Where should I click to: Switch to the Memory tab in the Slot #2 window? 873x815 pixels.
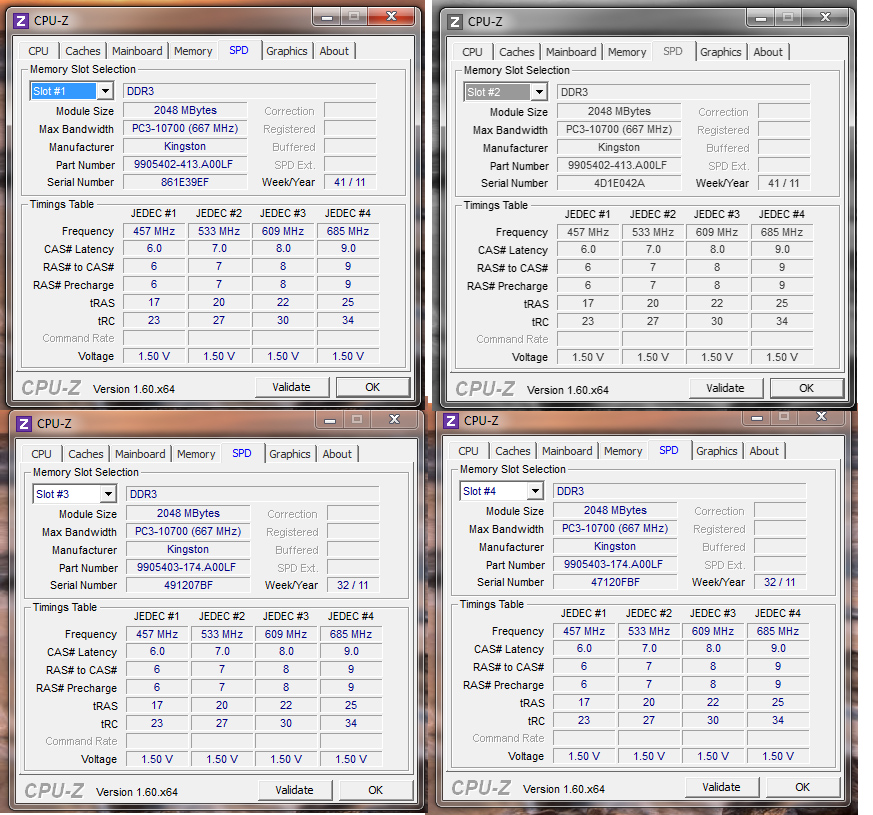tap(627, 52)
